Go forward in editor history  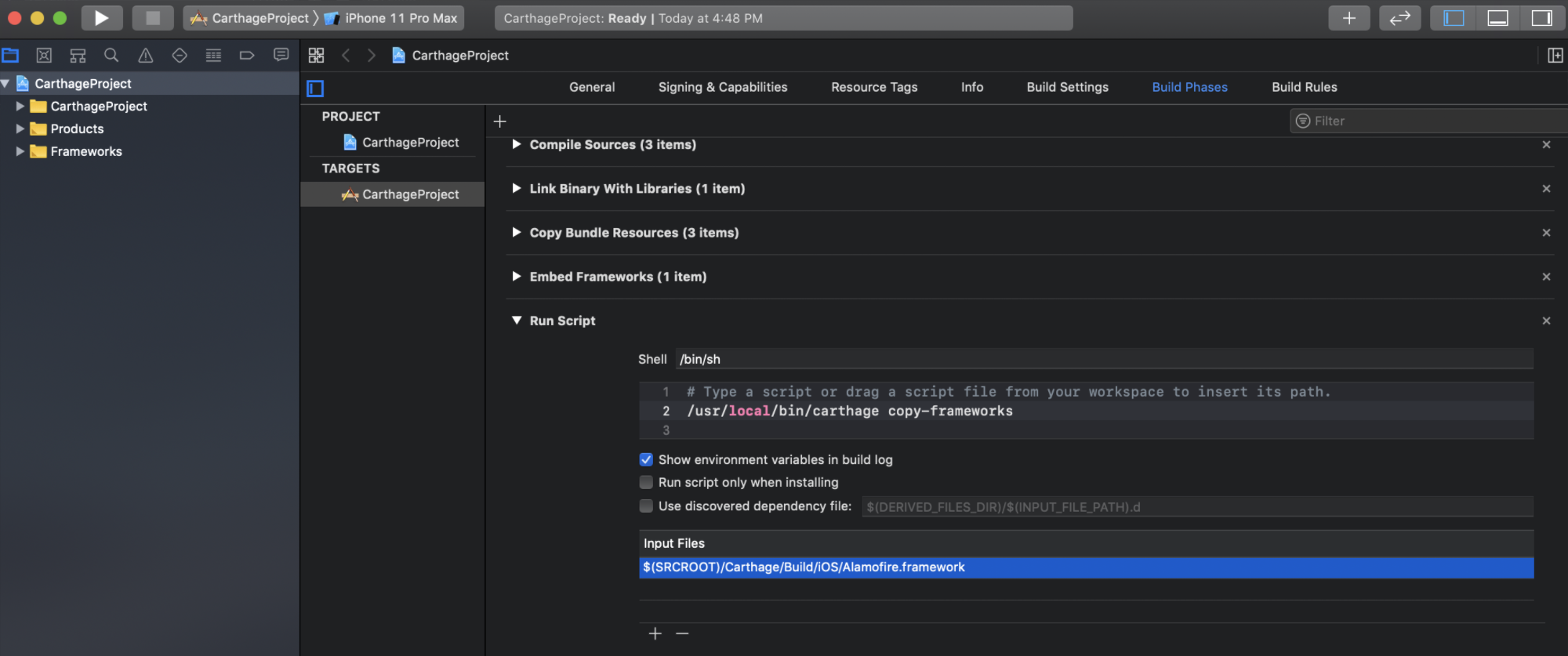(x=372, y=55)
